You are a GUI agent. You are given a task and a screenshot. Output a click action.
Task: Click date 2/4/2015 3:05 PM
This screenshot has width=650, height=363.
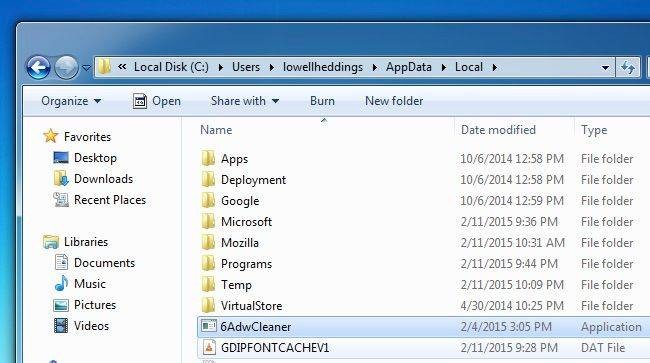tap(506, 327)
